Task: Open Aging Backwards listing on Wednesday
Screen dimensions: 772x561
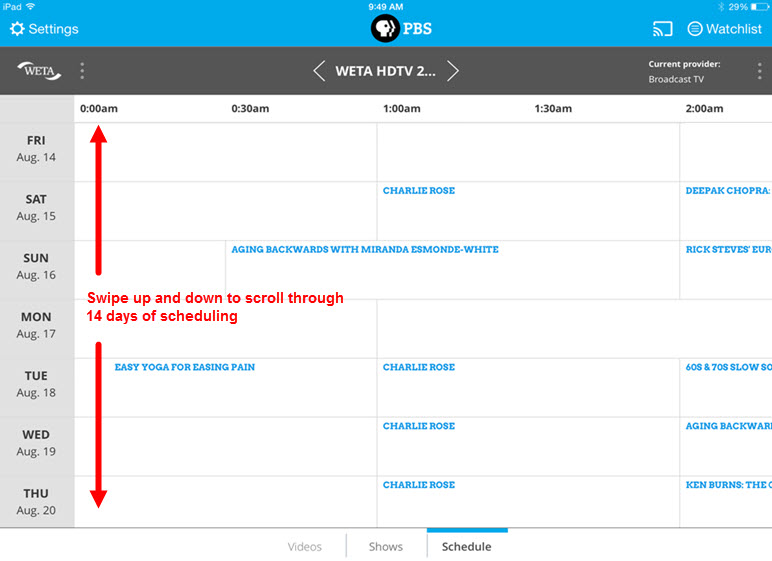Action: (728, 426)
